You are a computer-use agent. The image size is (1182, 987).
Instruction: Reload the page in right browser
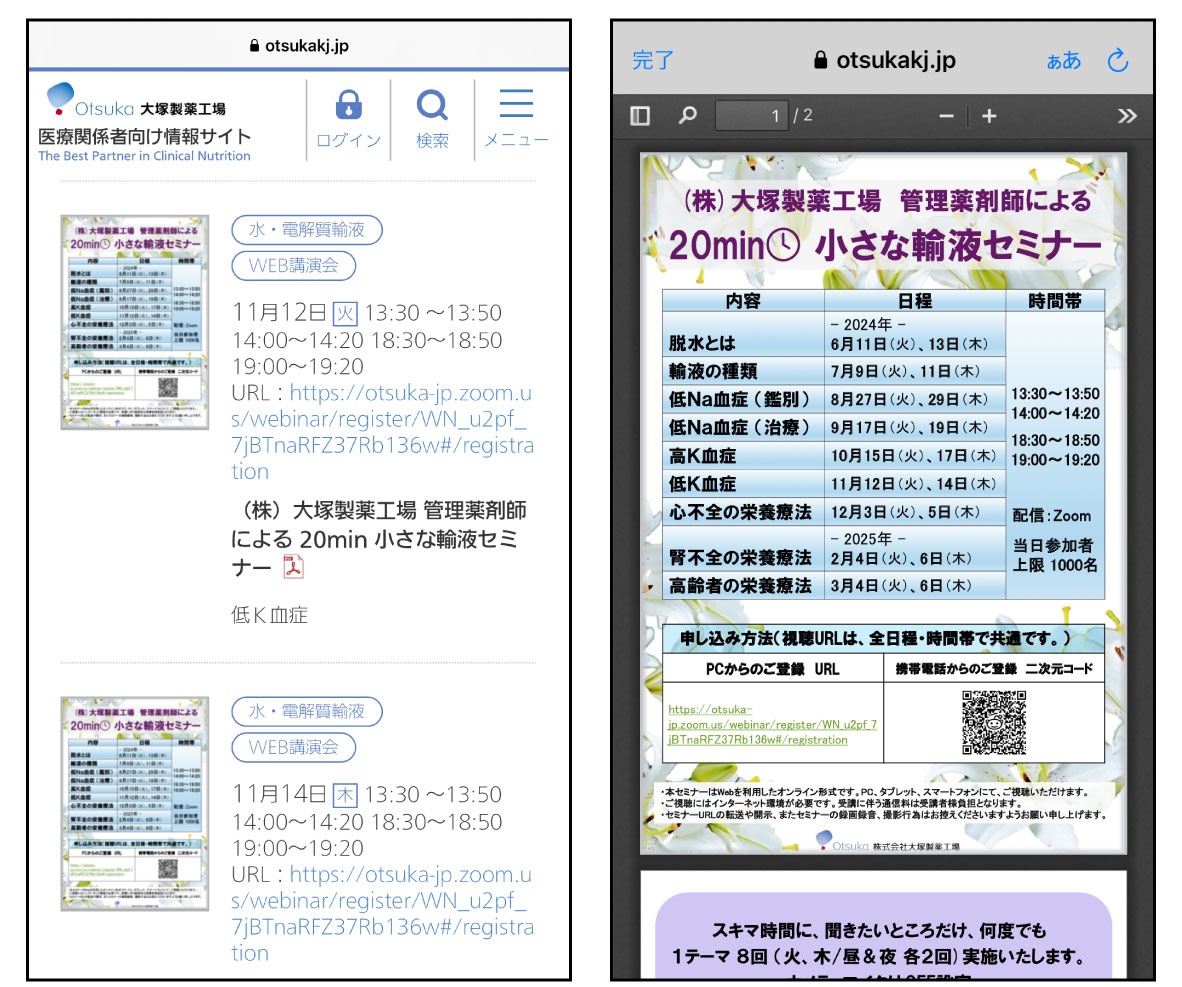1118,60
